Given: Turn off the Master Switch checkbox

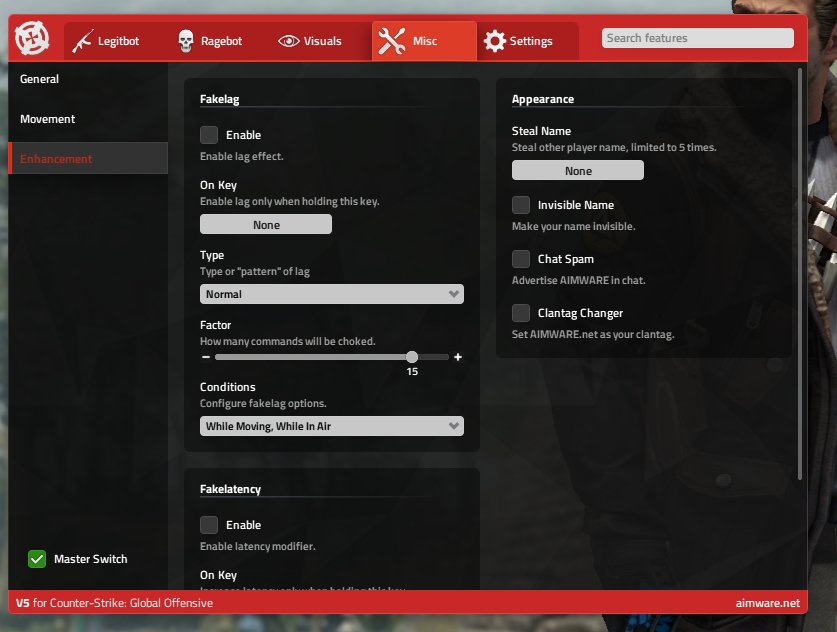Looking at the screenshot, I should 37,559.
